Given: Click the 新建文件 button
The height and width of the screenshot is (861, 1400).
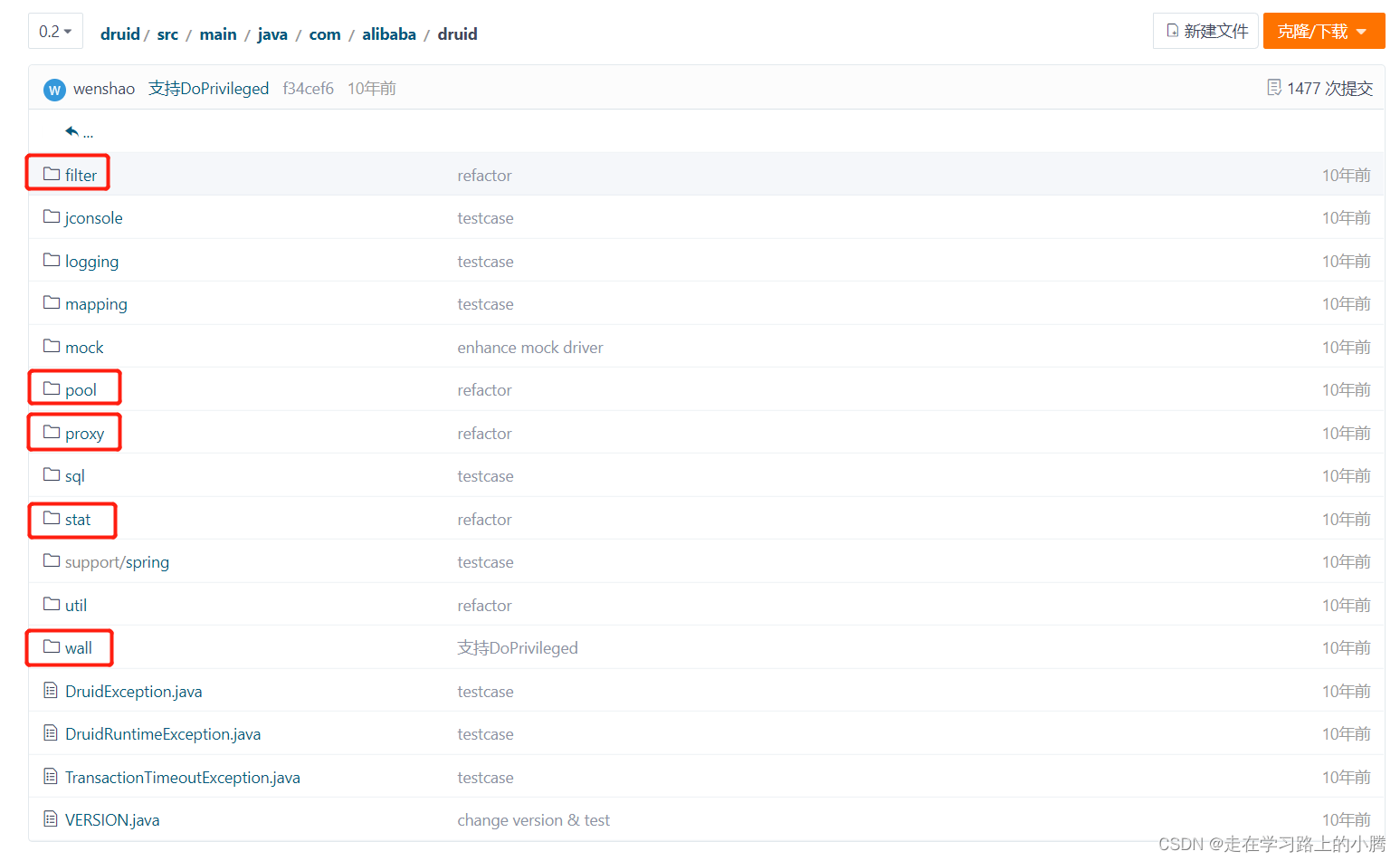Looking at the screenshot, I should tap(1205, 31).
